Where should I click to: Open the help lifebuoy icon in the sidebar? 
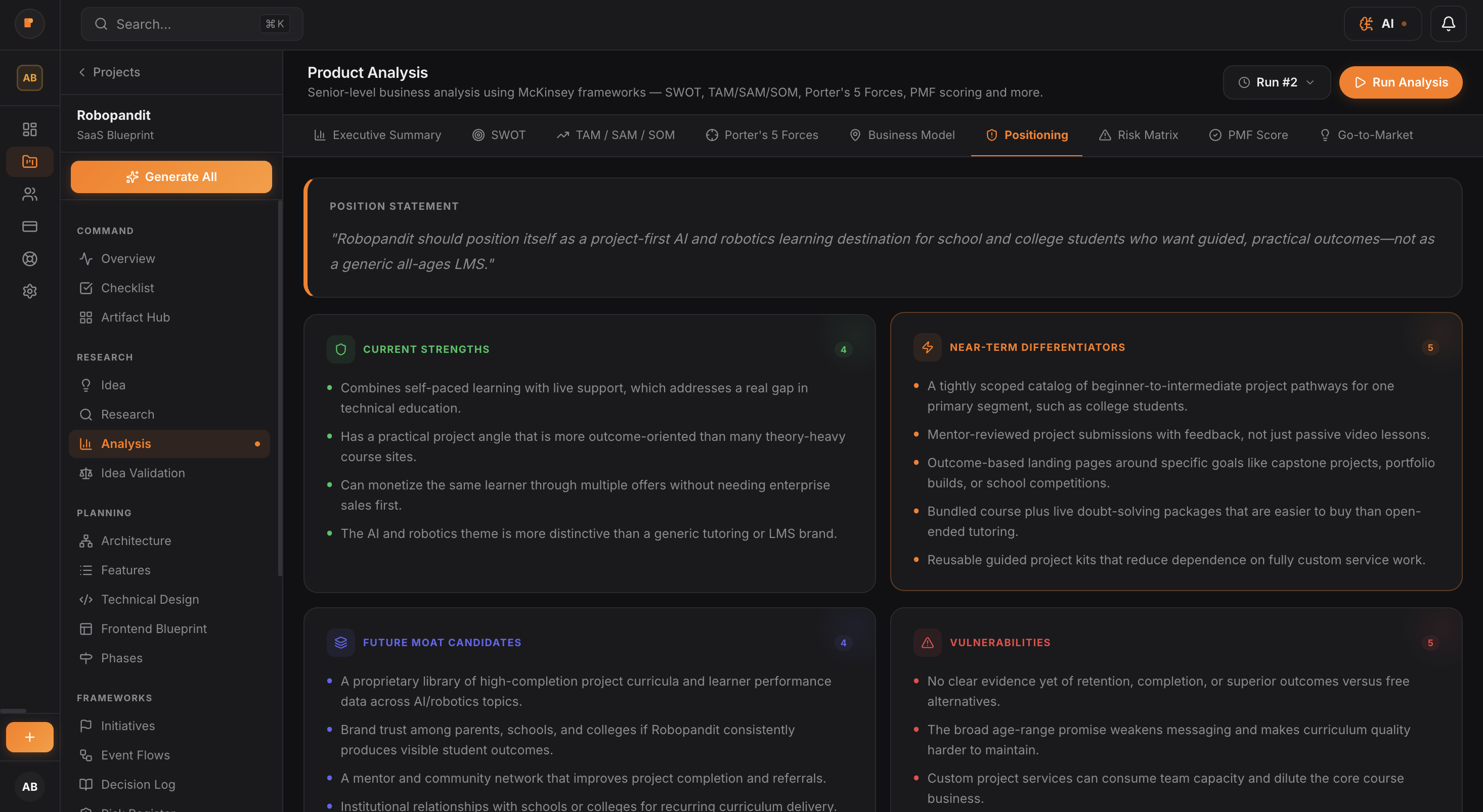pyautogui.click(x=29, y=259)
